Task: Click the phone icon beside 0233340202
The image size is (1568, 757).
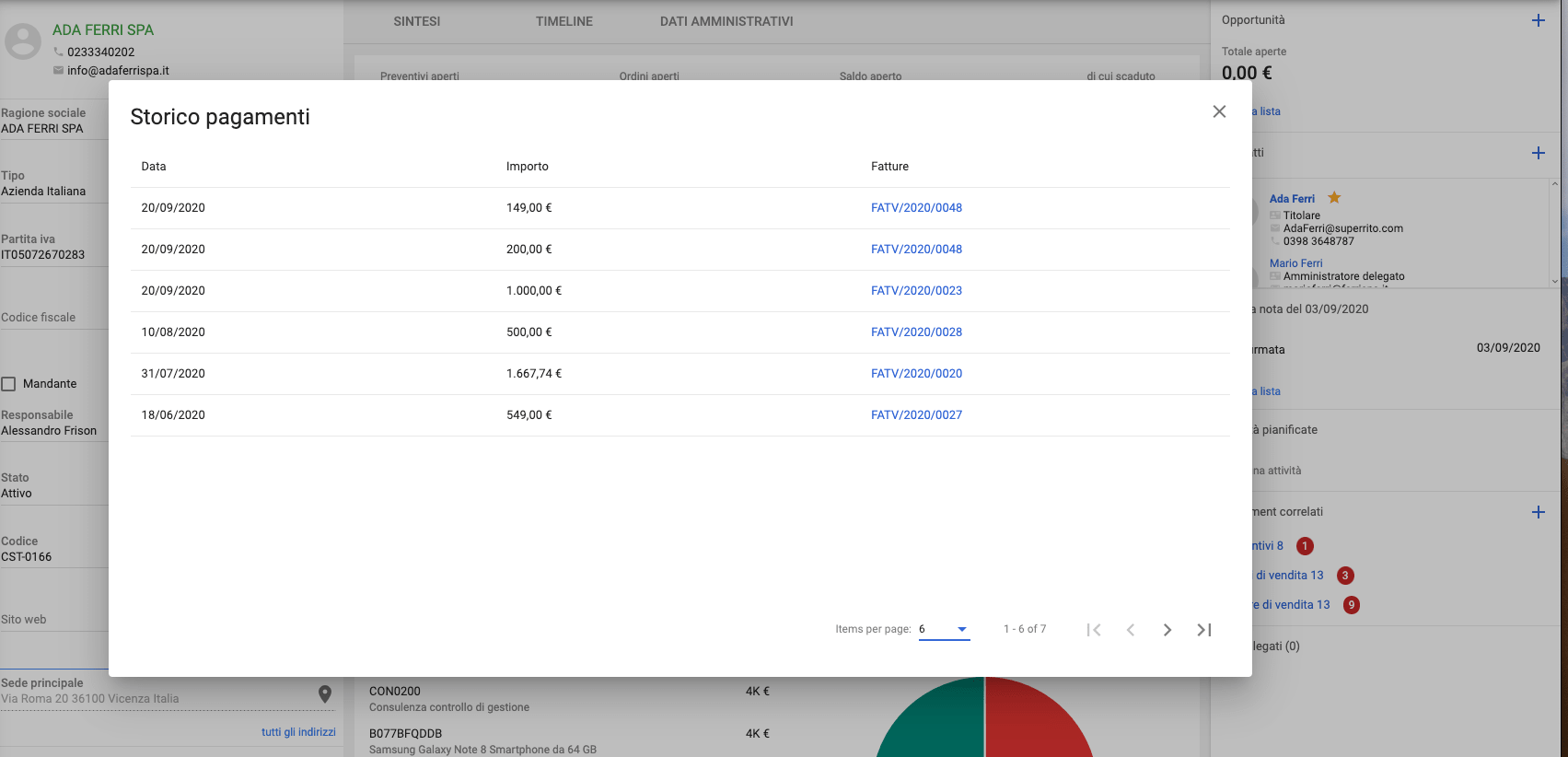Action: [59, 52]
